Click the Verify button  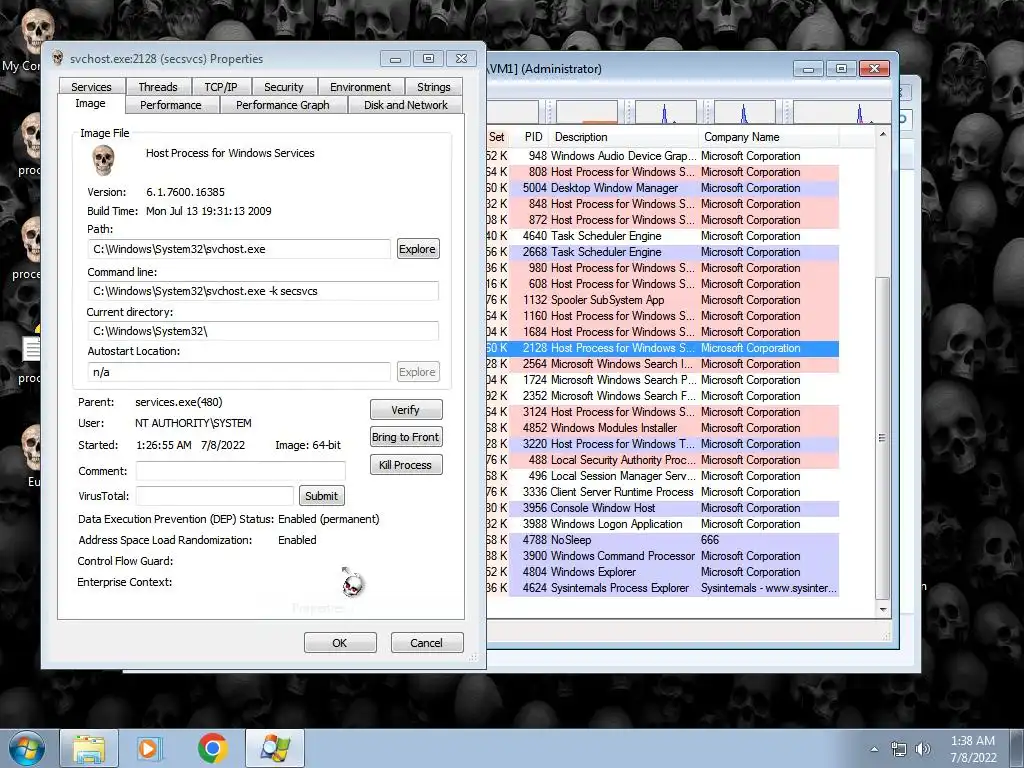pos(406,410)
